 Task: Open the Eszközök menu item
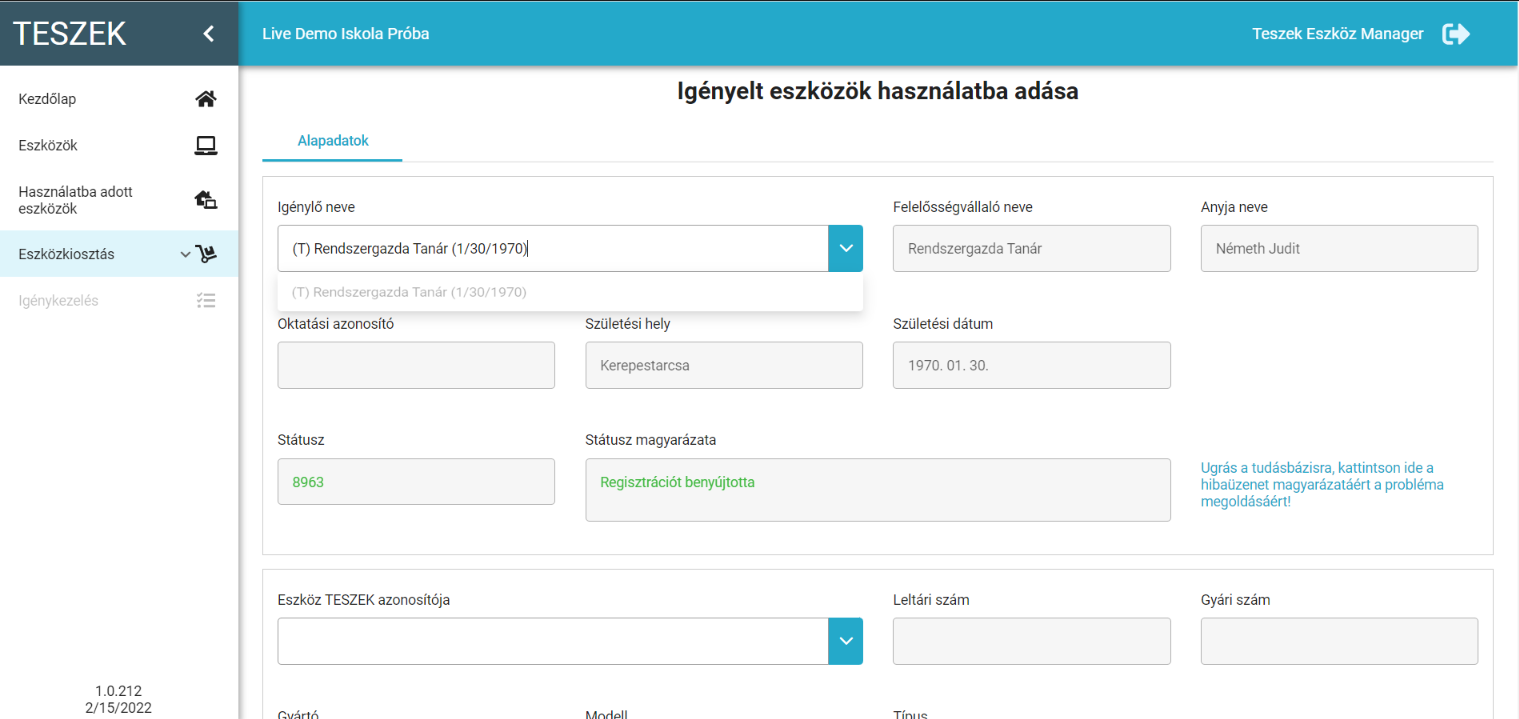[119, 145]
